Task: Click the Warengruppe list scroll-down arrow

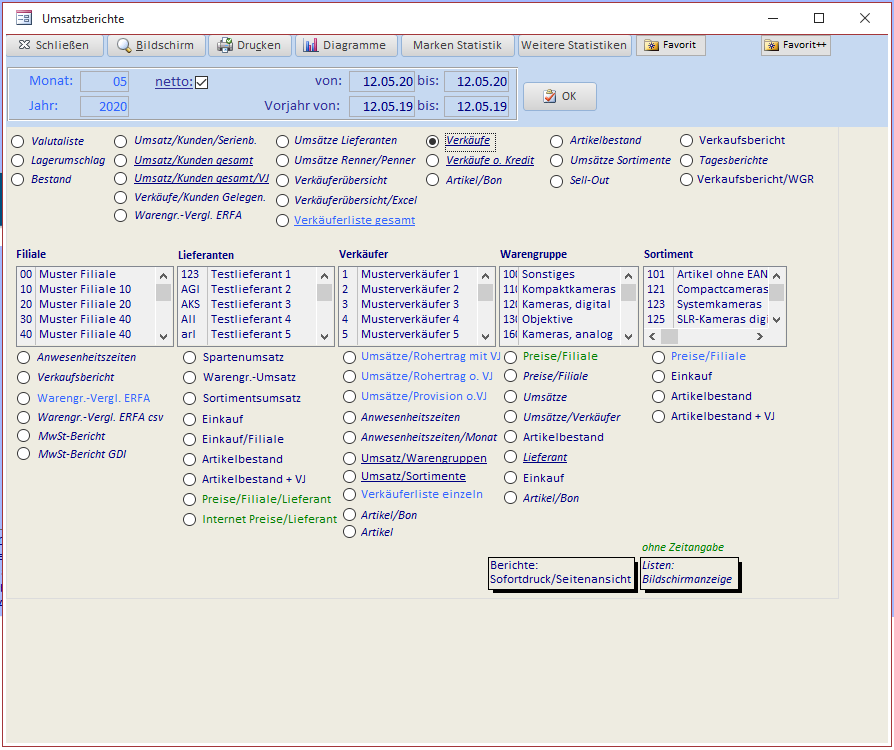Action: pos(628,337)
